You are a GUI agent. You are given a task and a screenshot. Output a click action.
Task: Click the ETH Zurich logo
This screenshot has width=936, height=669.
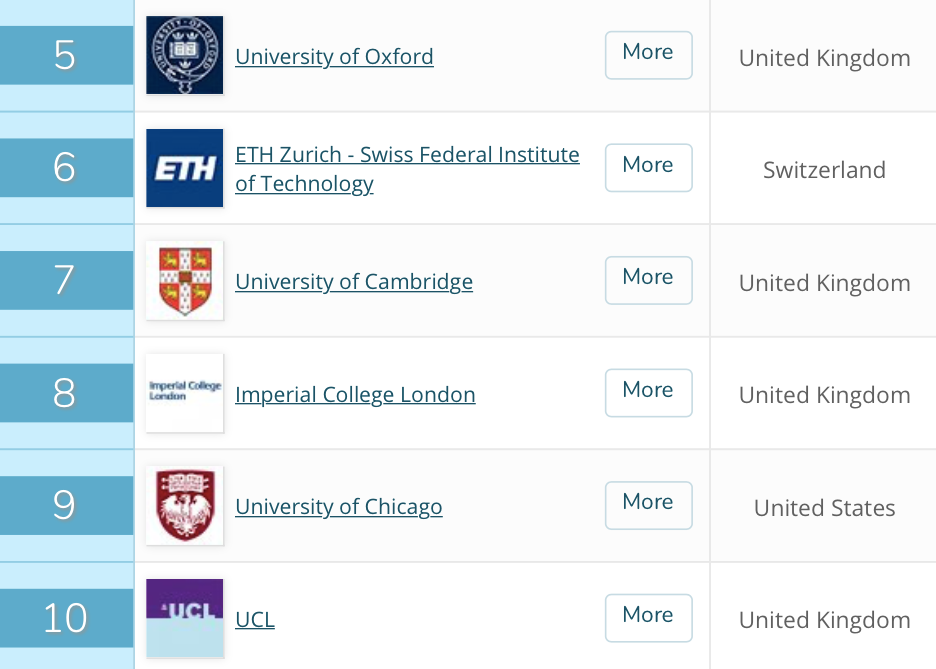coord(184,168)
